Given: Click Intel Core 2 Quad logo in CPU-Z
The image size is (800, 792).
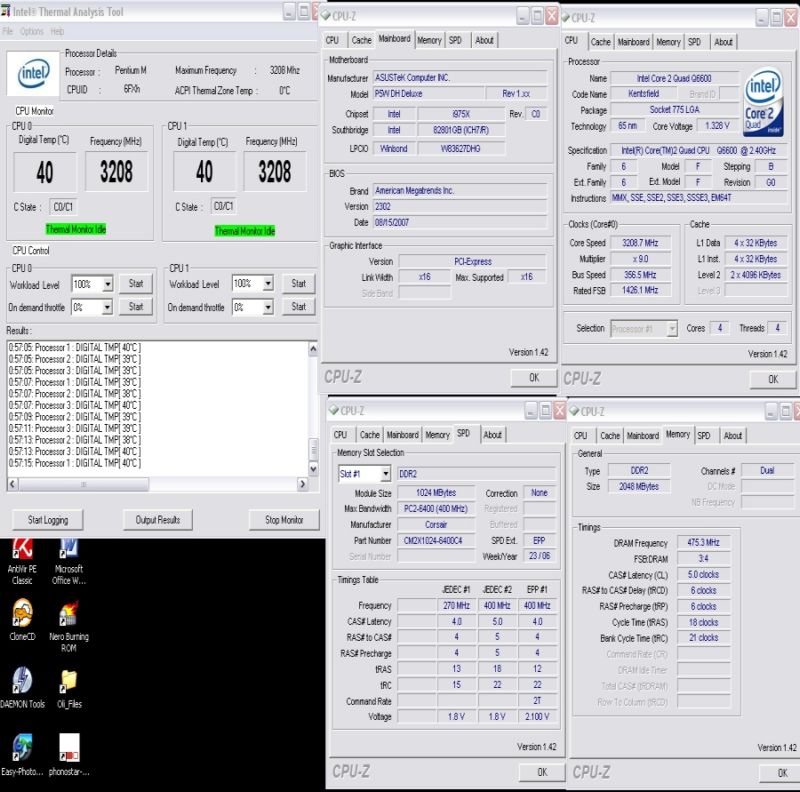Looking at the screenshot, I should [x=763, y=103].
